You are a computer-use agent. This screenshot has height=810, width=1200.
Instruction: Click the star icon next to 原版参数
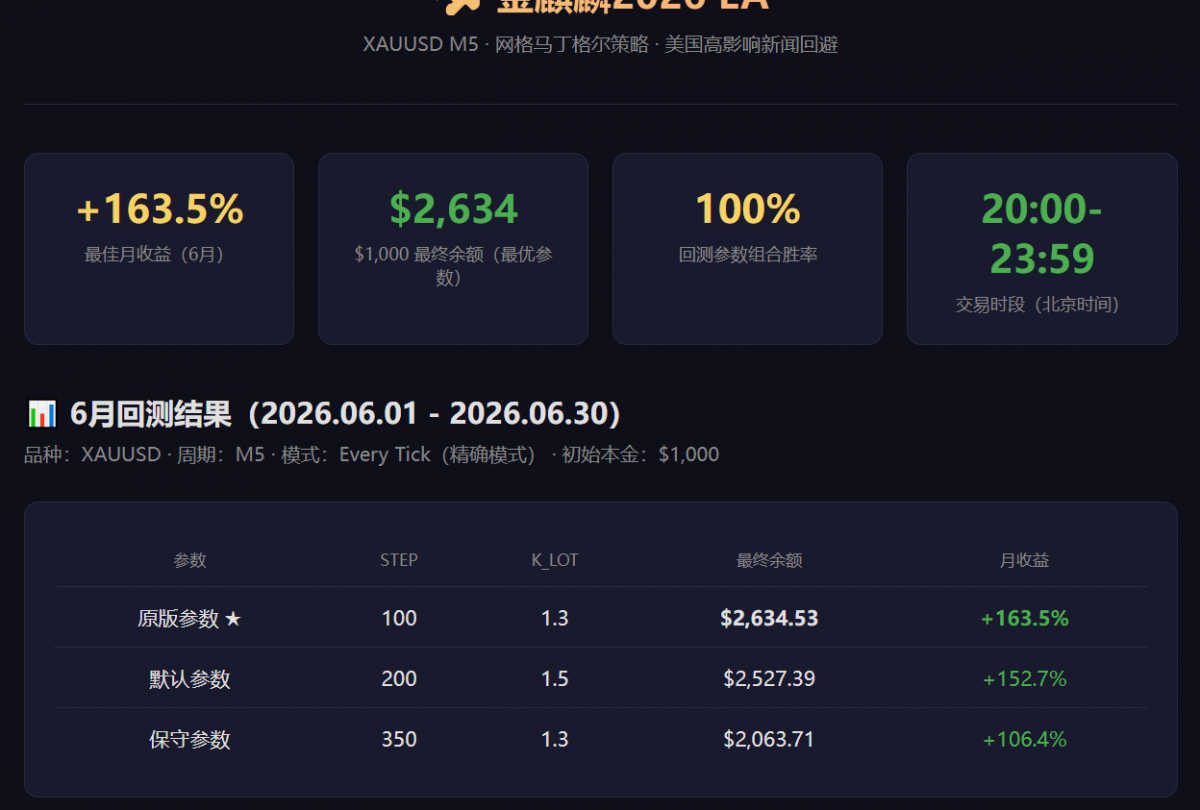233,619
